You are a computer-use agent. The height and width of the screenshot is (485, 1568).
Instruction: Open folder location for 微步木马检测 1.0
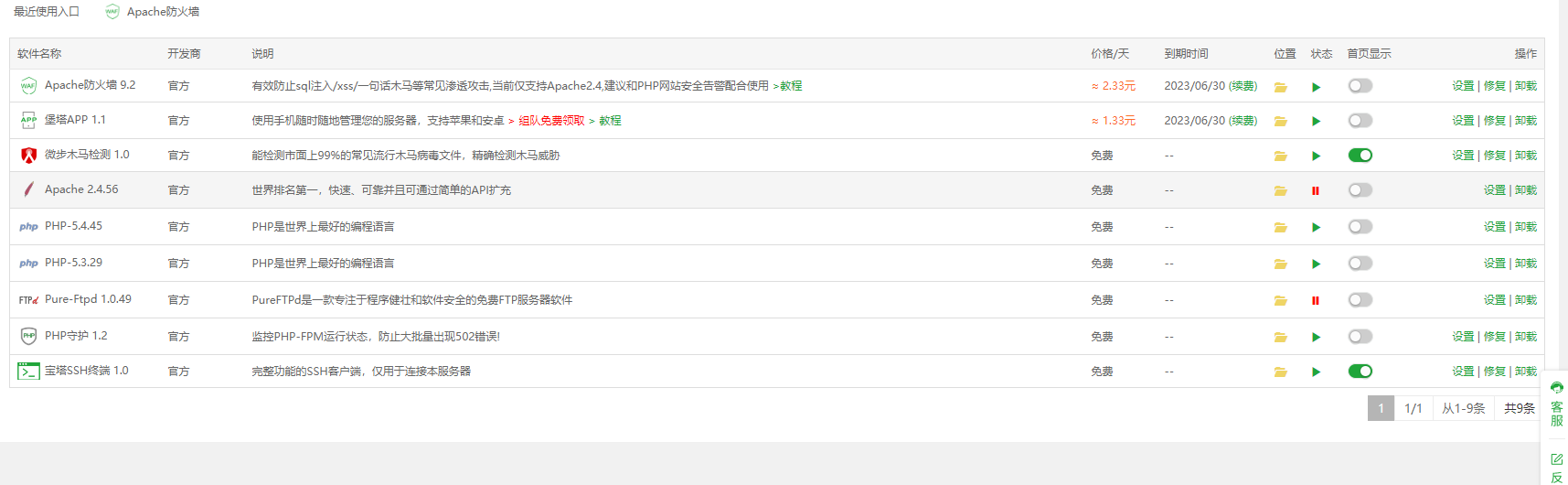coord(1280,156)
